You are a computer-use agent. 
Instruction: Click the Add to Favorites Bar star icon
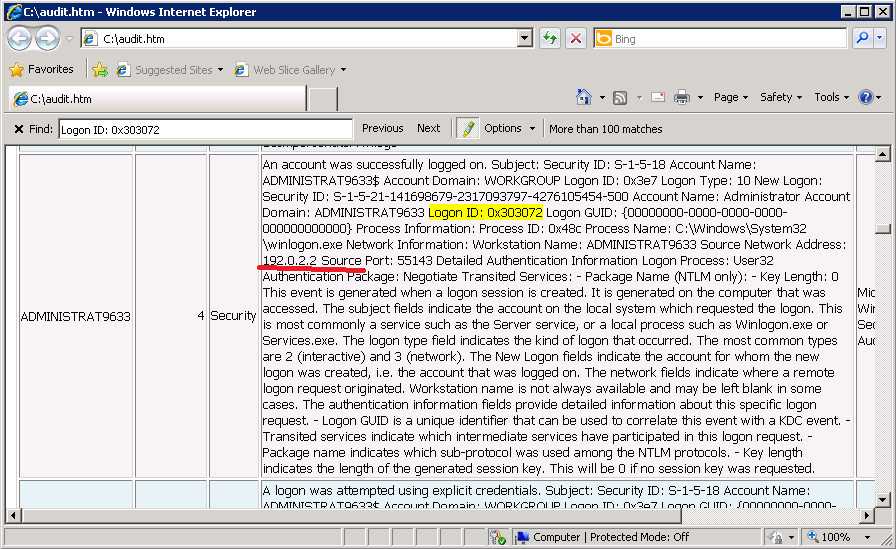[x=100, y=70]
